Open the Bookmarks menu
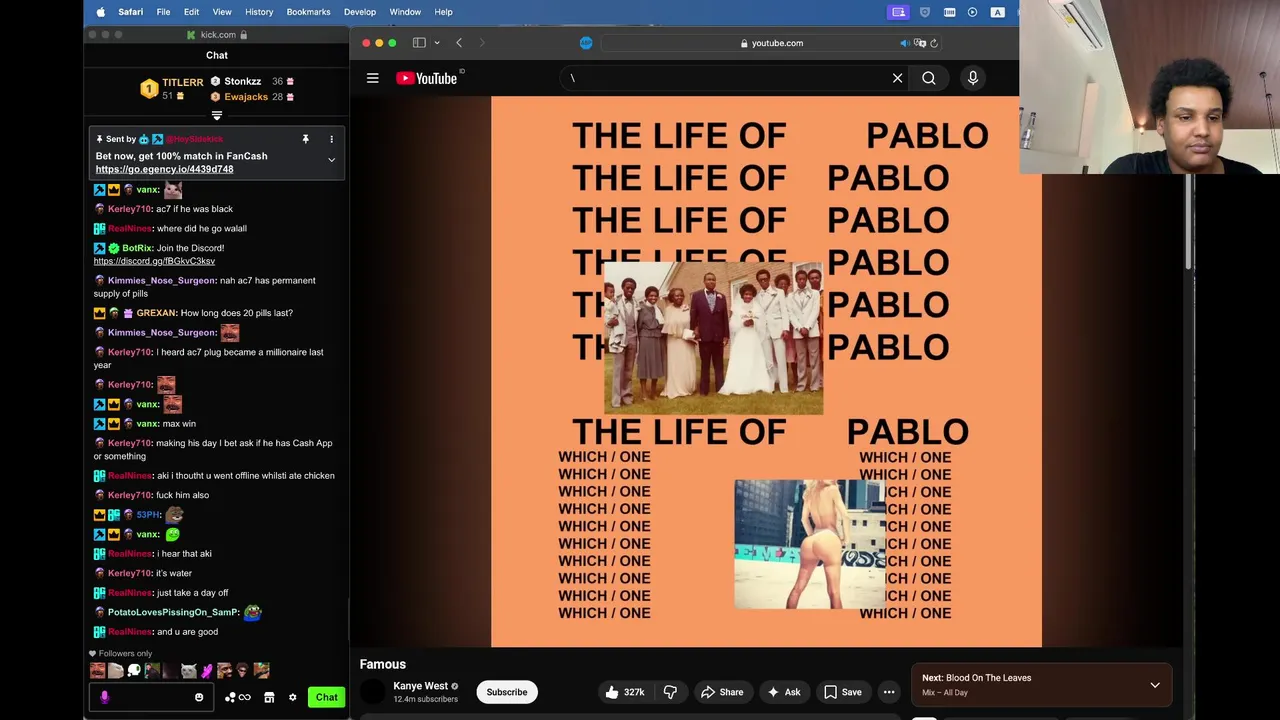The width and height of the screenshot is (1280, 720). click(x=308, y=12)
